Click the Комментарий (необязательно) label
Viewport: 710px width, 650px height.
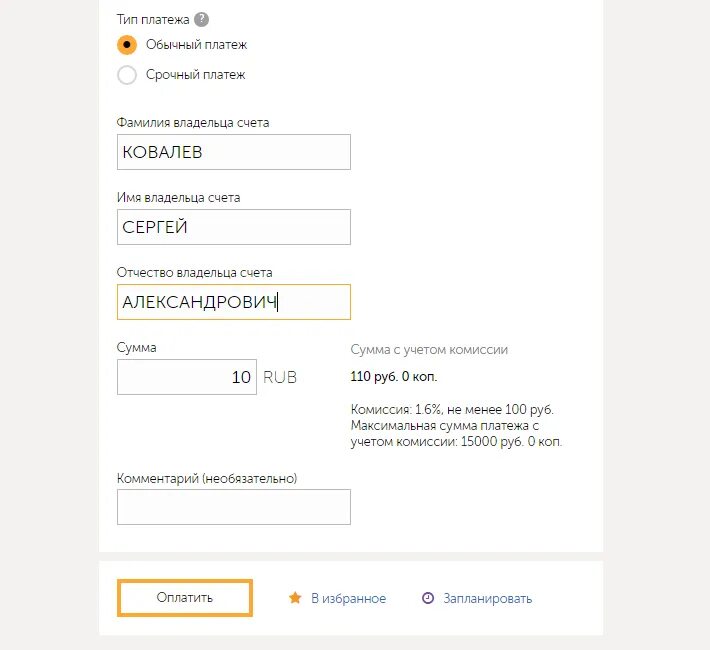pyautogui.click(x=207, y=478)
